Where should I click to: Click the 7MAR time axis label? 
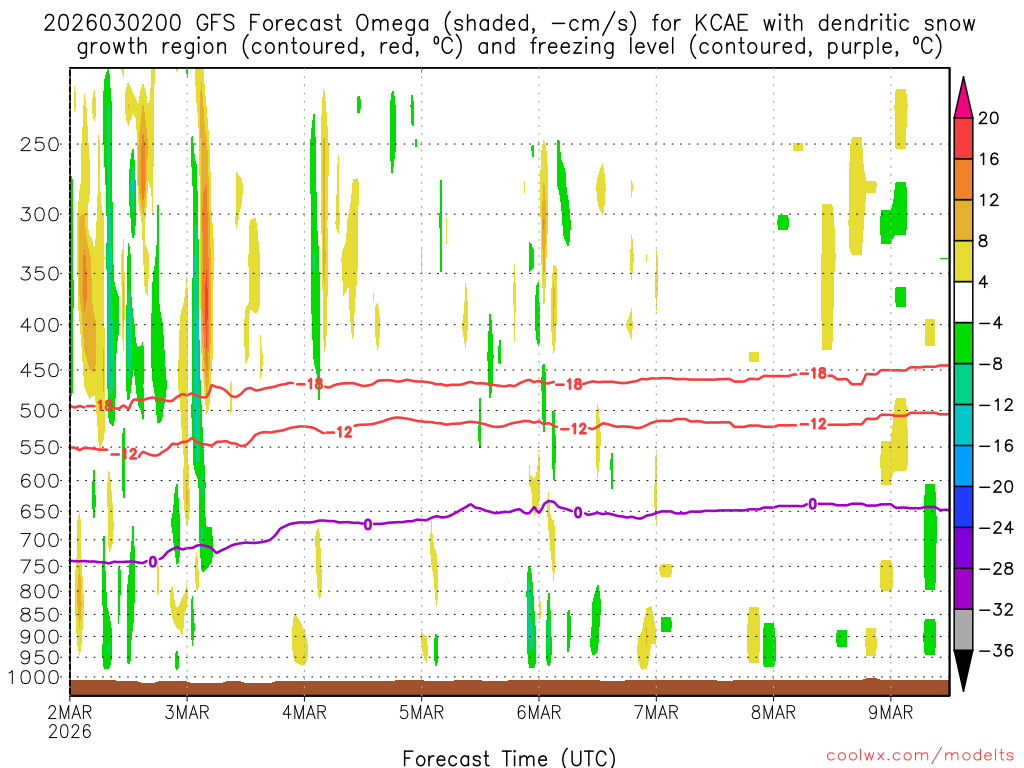coord(656,712)
